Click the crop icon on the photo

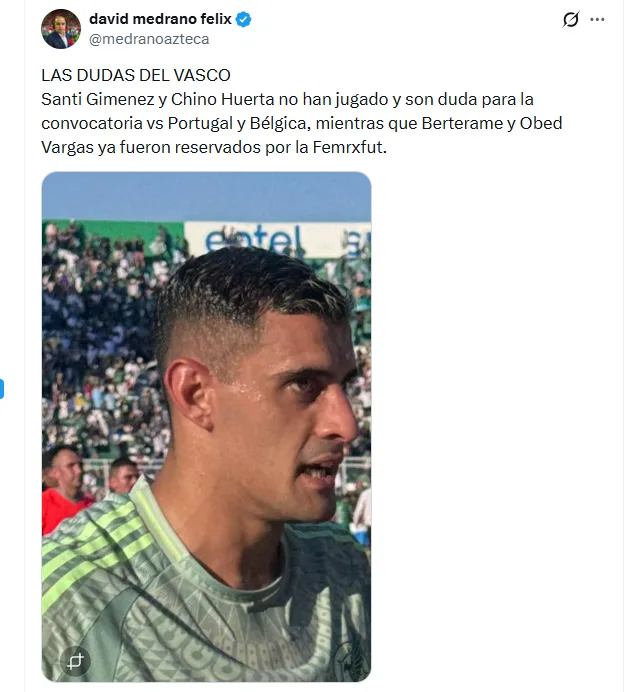pos(75,661)
